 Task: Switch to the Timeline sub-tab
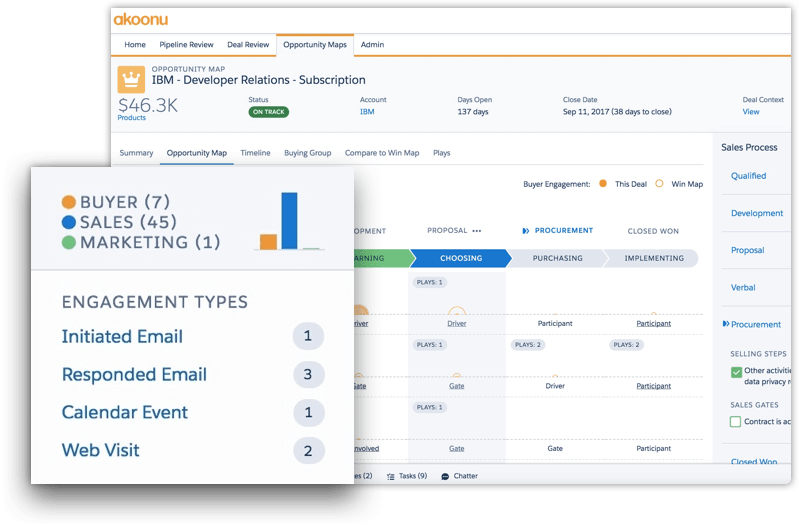coord(255,153)
